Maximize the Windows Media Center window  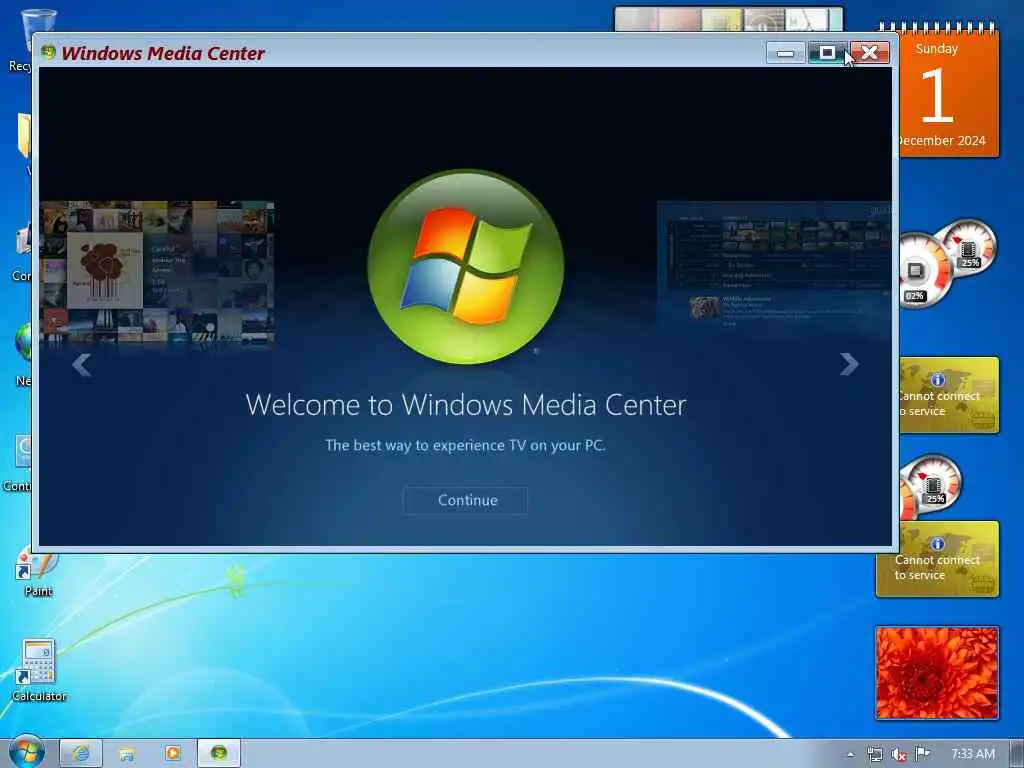827,53
